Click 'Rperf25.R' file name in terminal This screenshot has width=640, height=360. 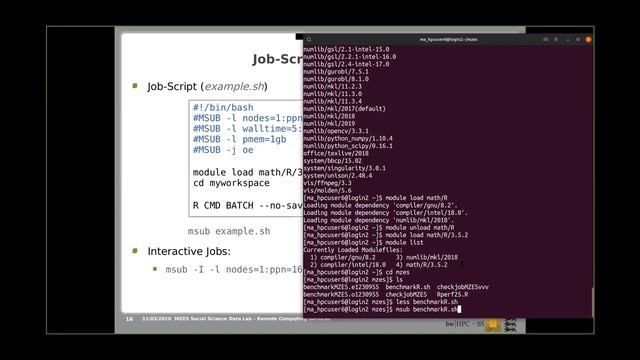click(x=452, y=295)
